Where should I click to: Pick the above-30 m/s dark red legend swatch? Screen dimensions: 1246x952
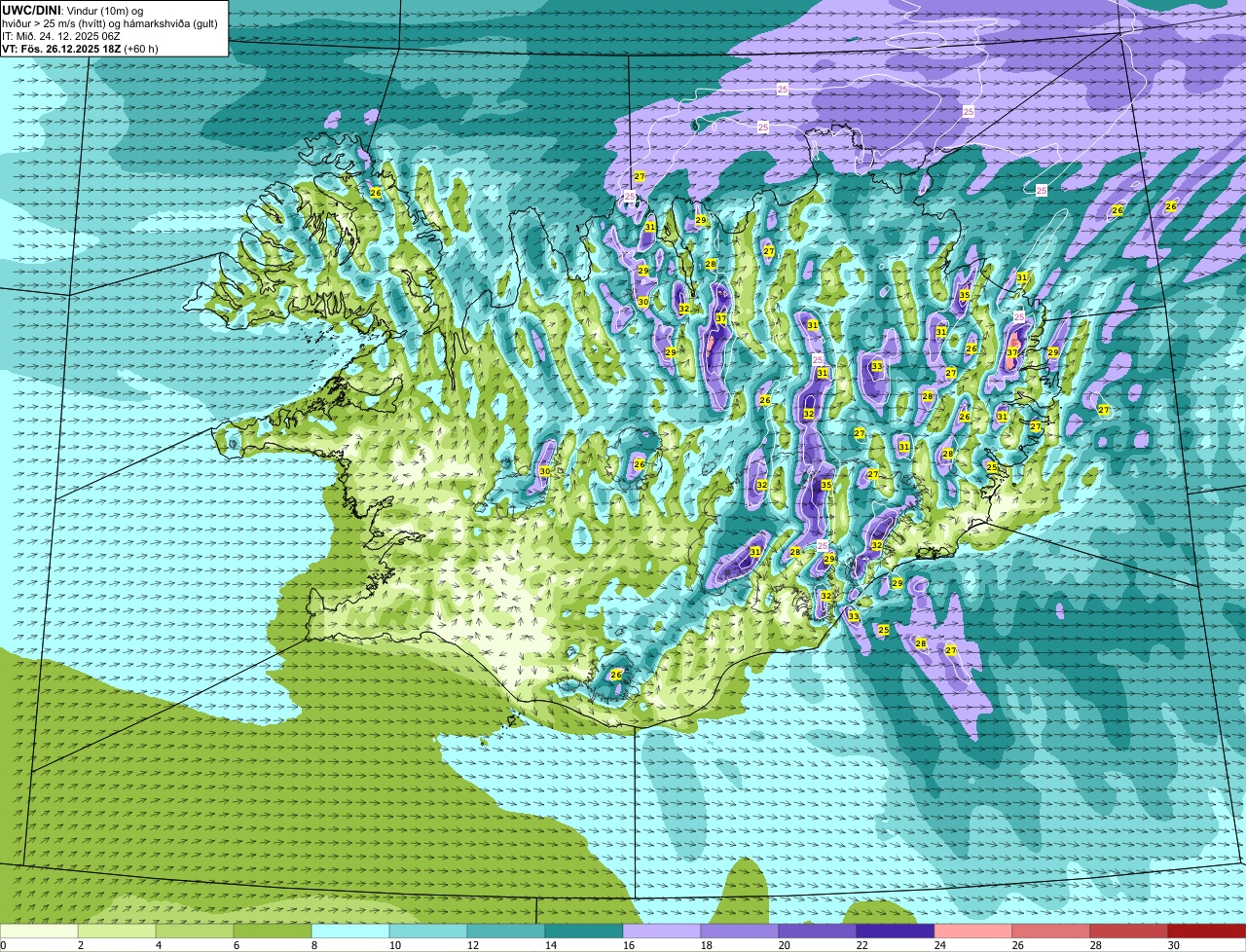tap(1207, 932)
